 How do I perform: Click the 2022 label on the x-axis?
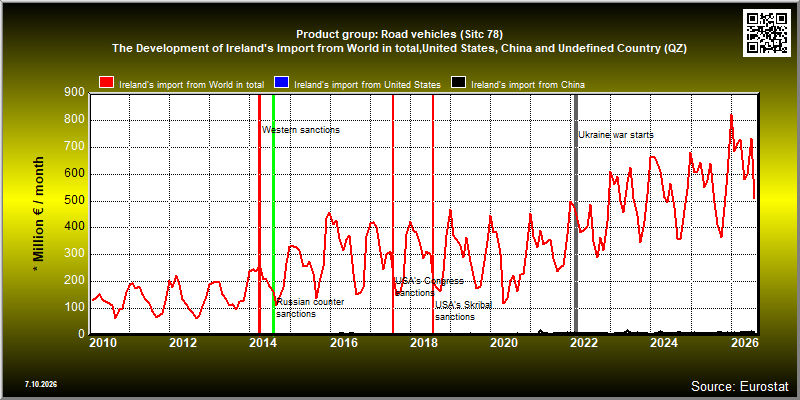584,342
